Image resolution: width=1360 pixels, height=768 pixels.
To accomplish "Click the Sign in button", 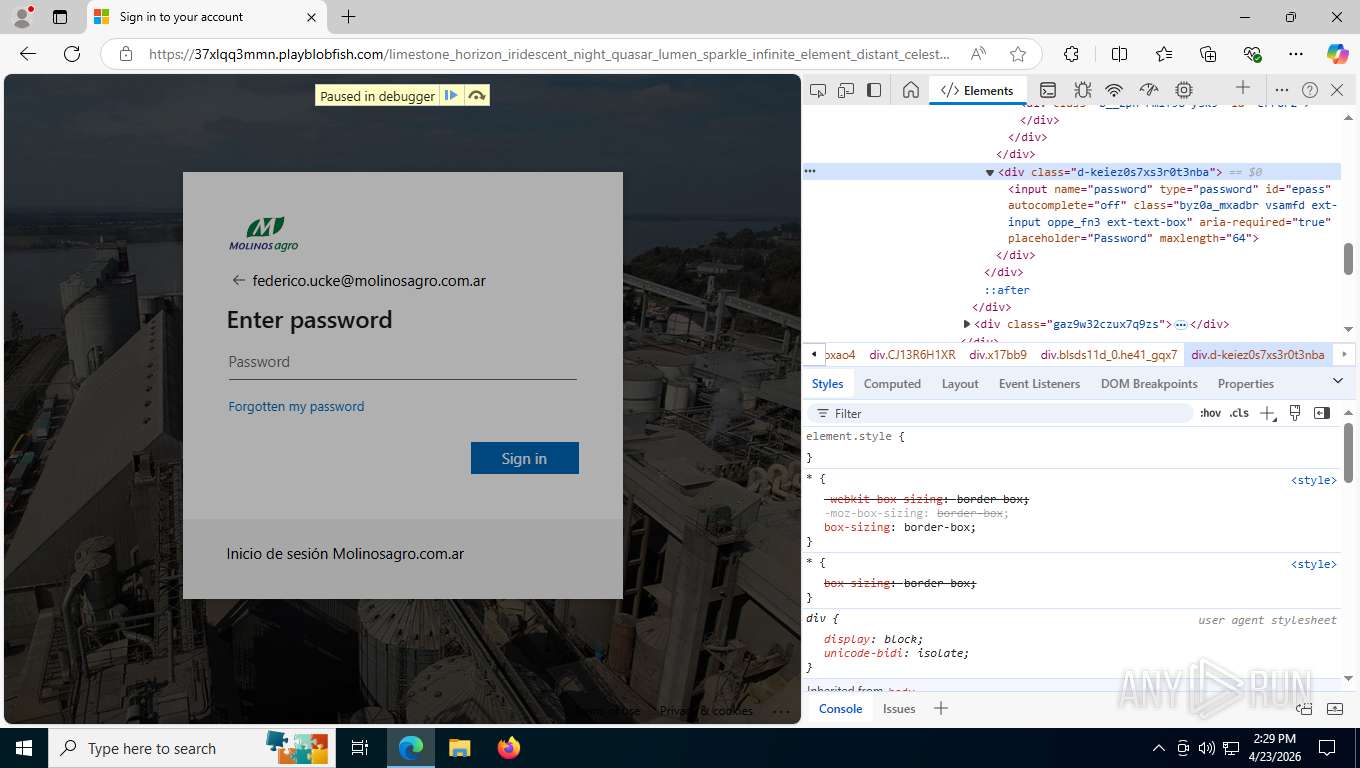I will [x=525, y=458].
